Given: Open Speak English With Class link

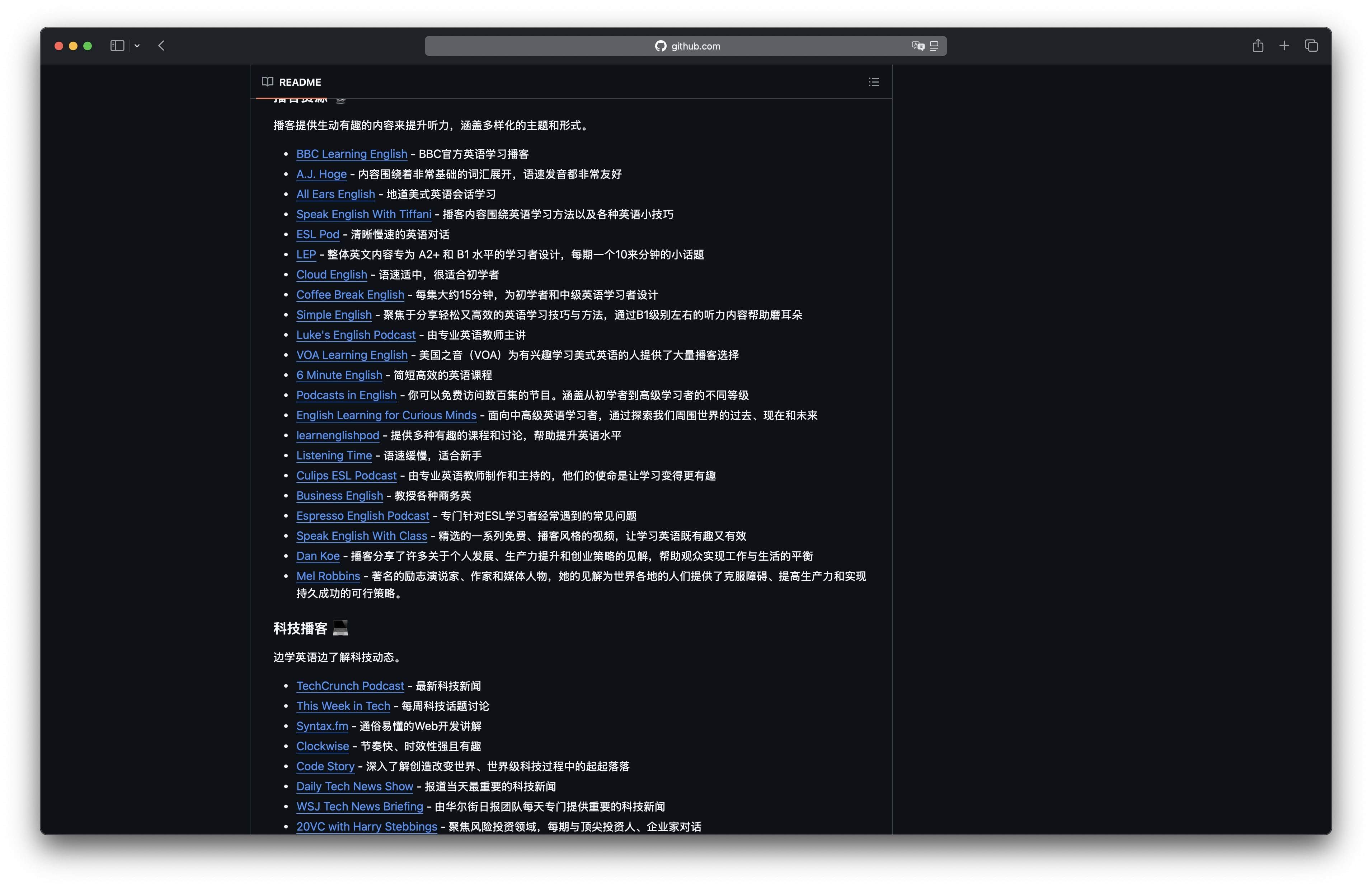Looking at the screenshot, I should point(361,536).
